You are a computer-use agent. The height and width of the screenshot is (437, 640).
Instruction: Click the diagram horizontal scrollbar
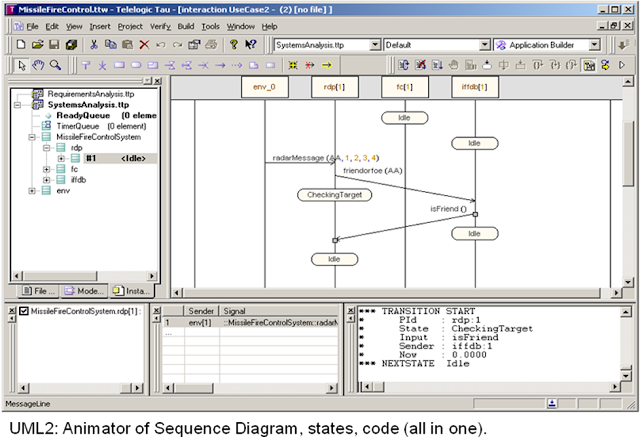click(x=397, y=293)
